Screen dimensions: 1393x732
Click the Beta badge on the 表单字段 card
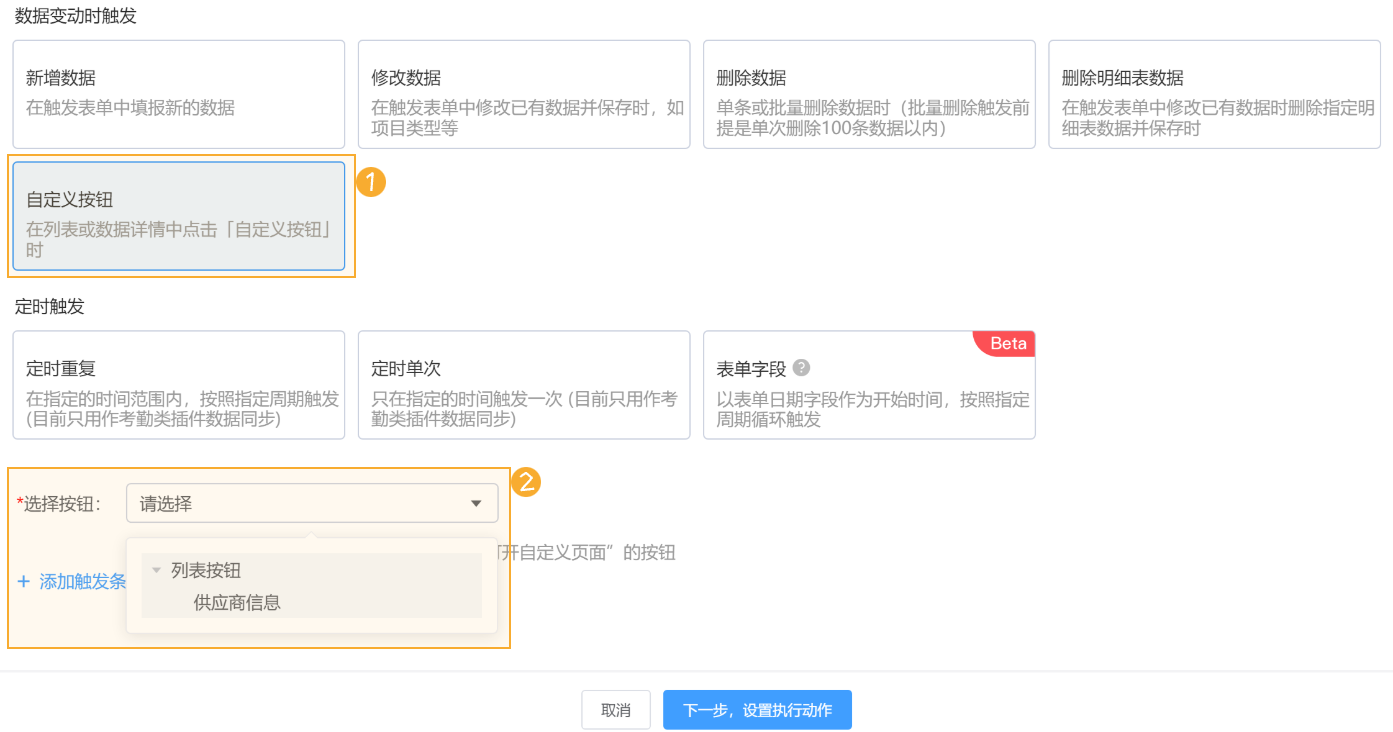pyautogui.click(x=1004, y=343)
